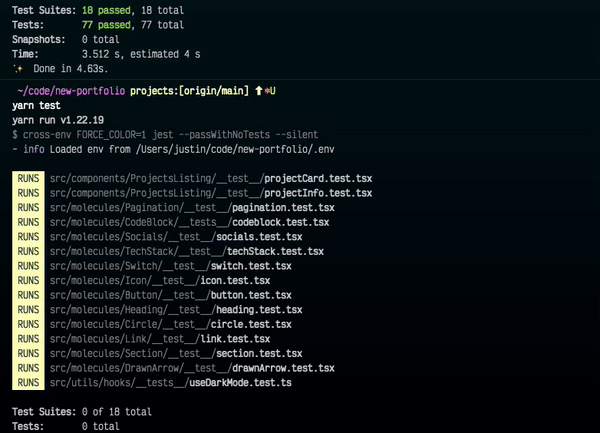Viewport: 600px width, 433px height.
Task: Open the projectInfo.test.tsx file path
Action: click(x=209, y=193)
